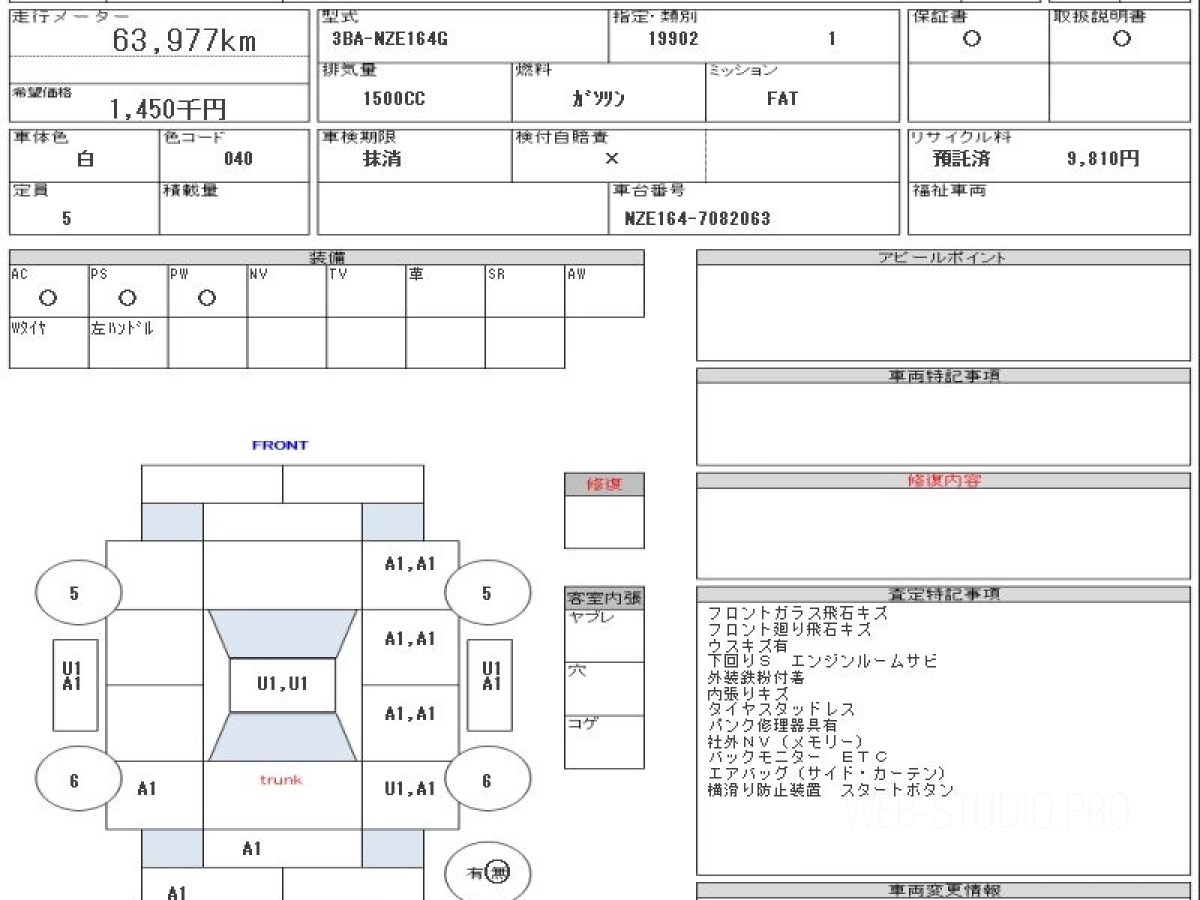1200x900 pixels.
Task: Click note line バックモニター ETC
Action: click(797, 758)
